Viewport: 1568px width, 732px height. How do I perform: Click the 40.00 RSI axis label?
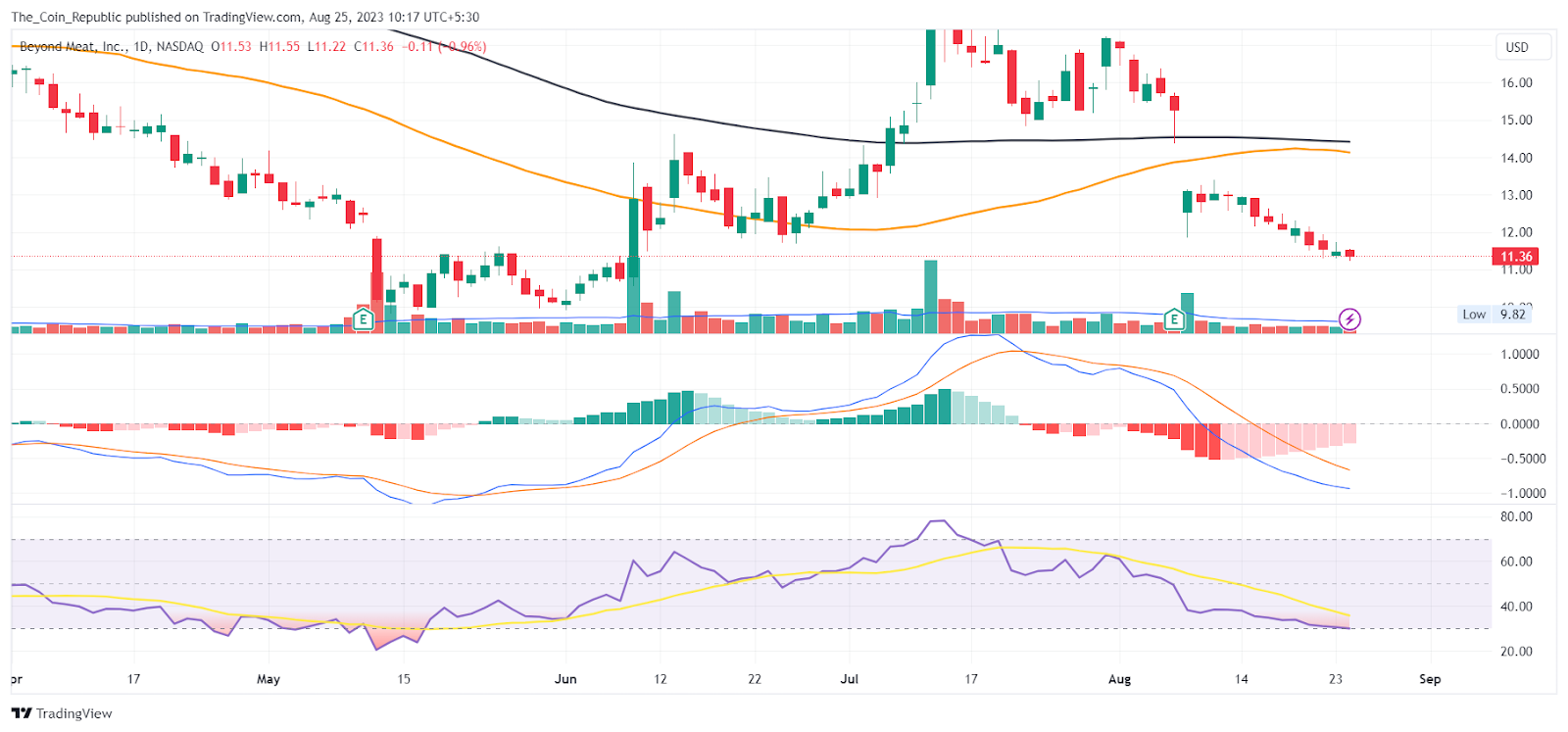pyautogui.click(x=1517, y=607)
